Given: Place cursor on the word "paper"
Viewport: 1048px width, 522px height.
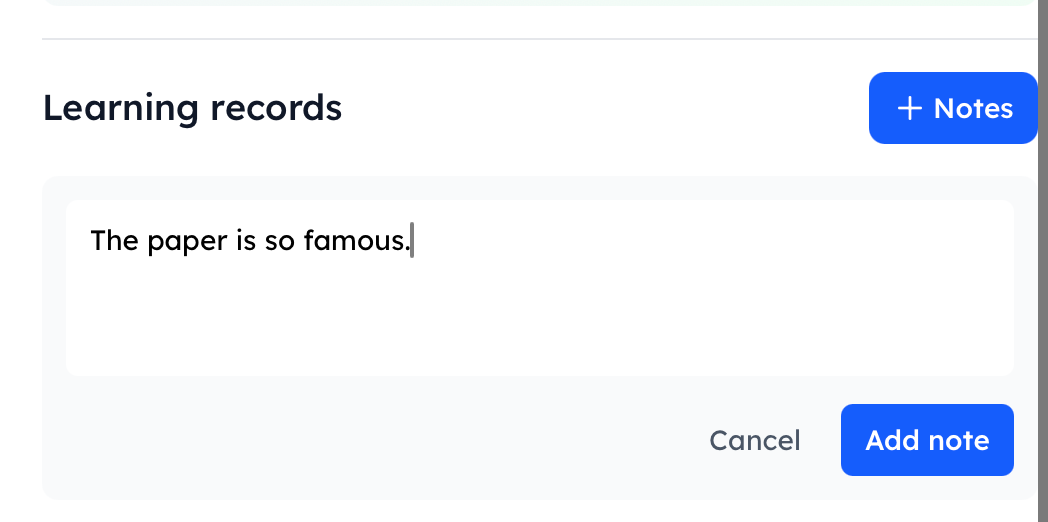Looking at the screenshot, I should (x=188, y=241).
